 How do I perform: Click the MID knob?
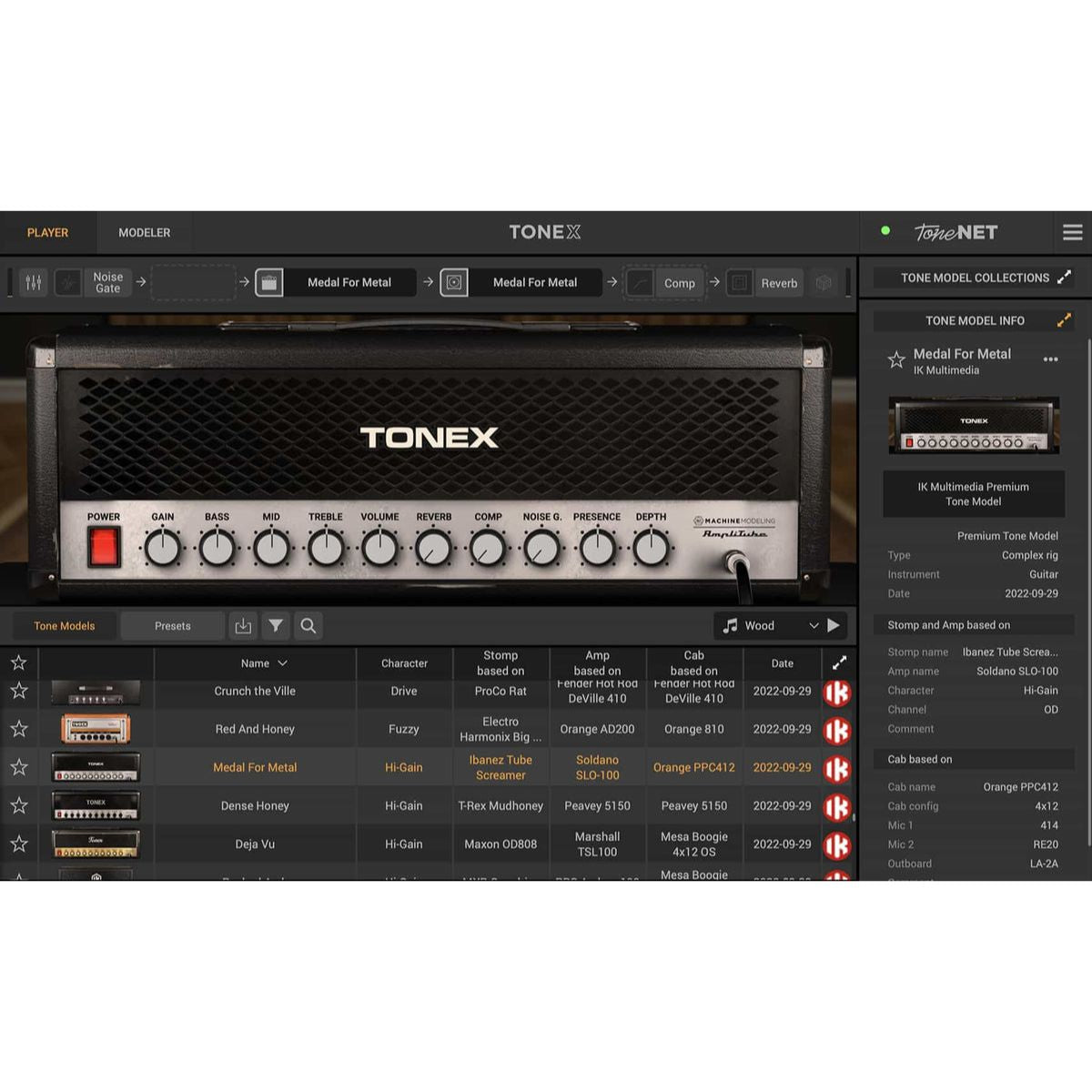(x=271, y=549)
